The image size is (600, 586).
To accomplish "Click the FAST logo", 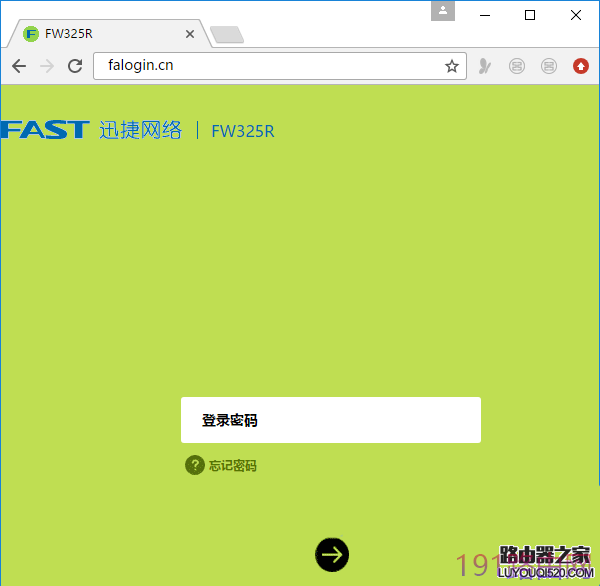I will pyautogui.click(x=45, y=130).
